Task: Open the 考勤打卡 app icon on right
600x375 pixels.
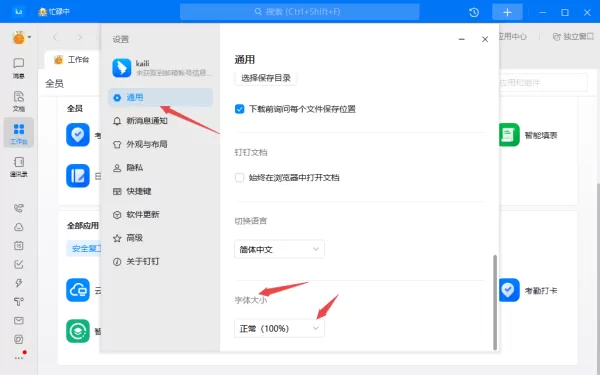Action: tap(509, 290)
